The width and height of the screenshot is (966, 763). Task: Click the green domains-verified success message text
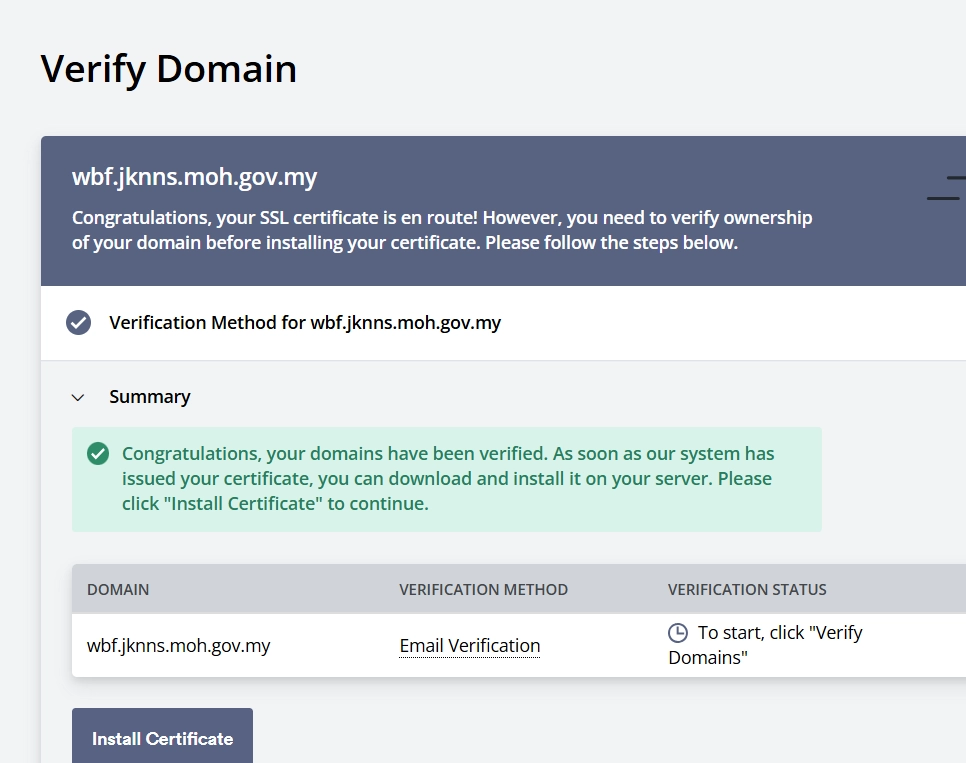pos(447,479)
